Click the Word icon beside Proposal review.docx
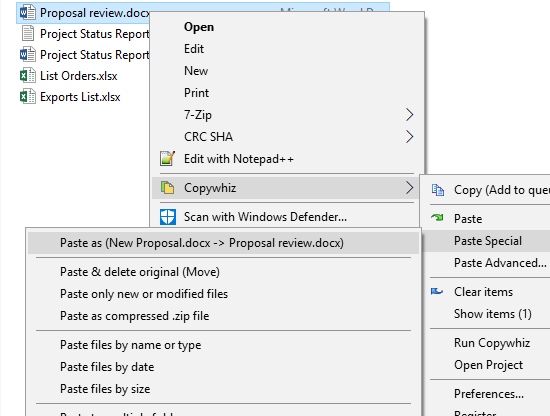 pyautogui.click(x=28, y=13)
